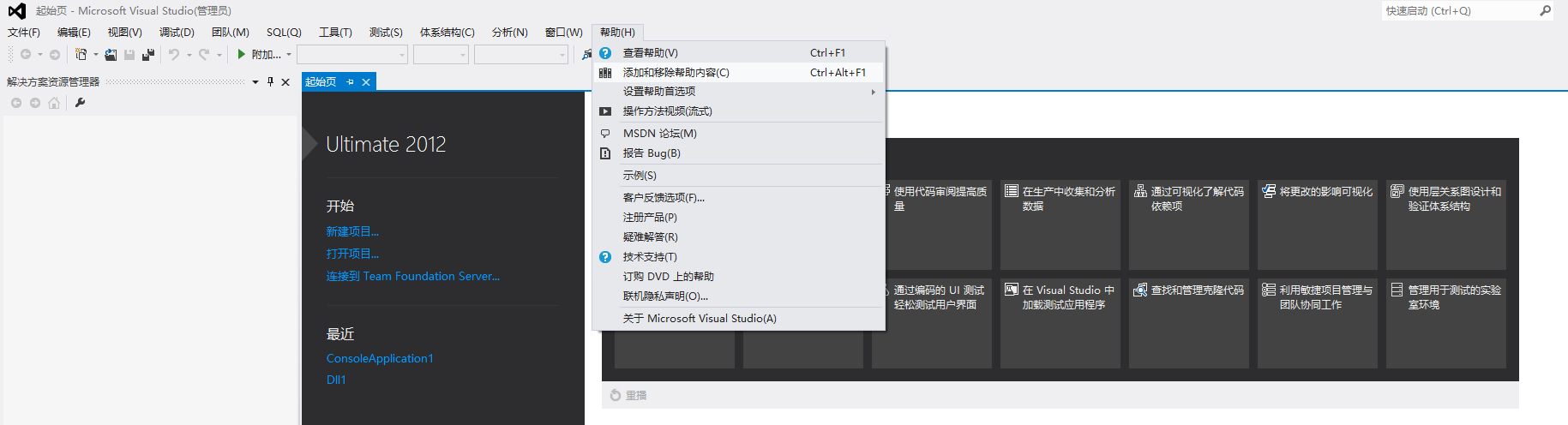The image size is (1568, 425).
Task: Expand the Undo history dropdown arrow
Action: click(189, 55)
